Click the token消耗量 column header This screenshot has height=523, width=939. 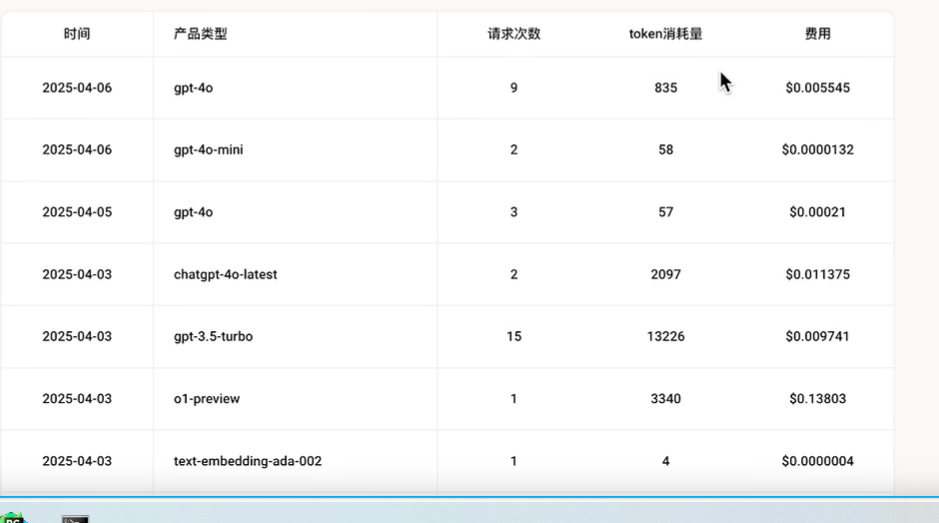pos(665,34)
